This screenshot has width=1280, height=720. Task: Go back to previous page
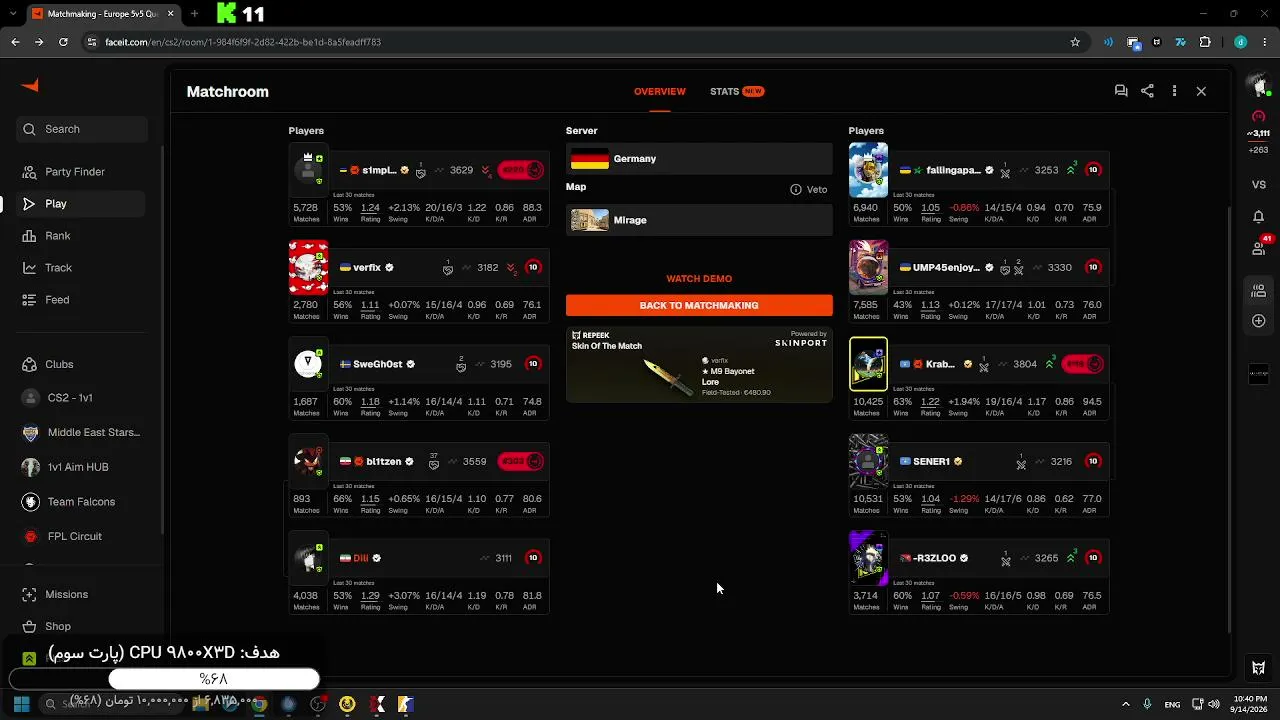[15, 42]
